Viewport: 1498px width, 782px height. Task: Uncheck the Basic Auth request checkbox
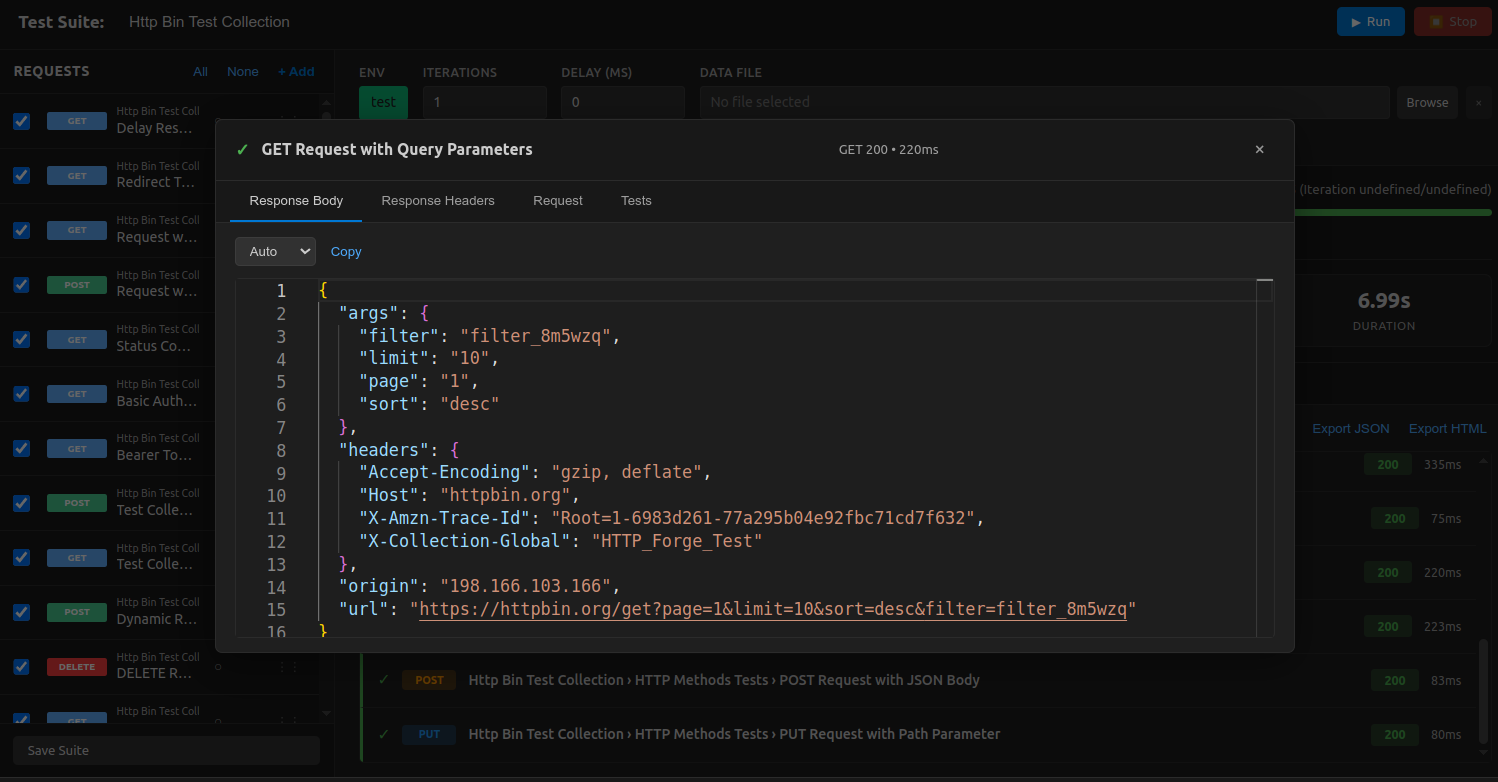21,393
